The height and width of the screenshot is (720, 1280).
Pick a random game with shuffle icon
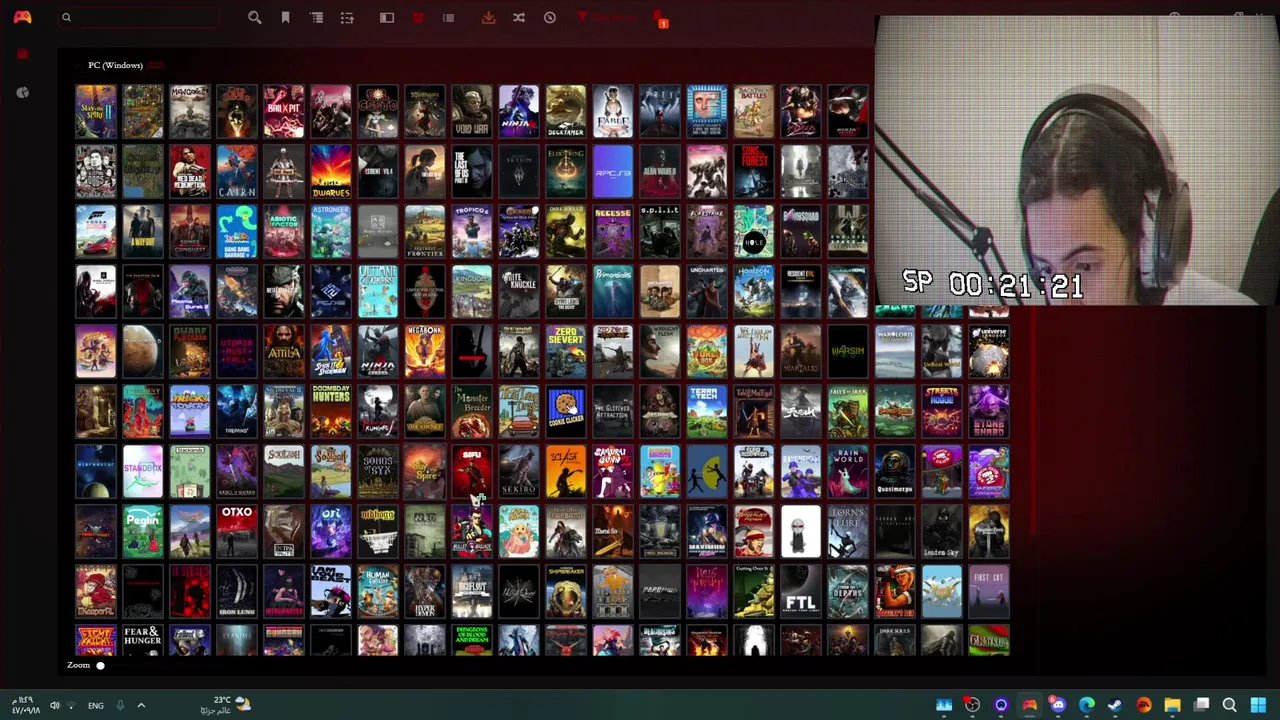pos(519,17)
